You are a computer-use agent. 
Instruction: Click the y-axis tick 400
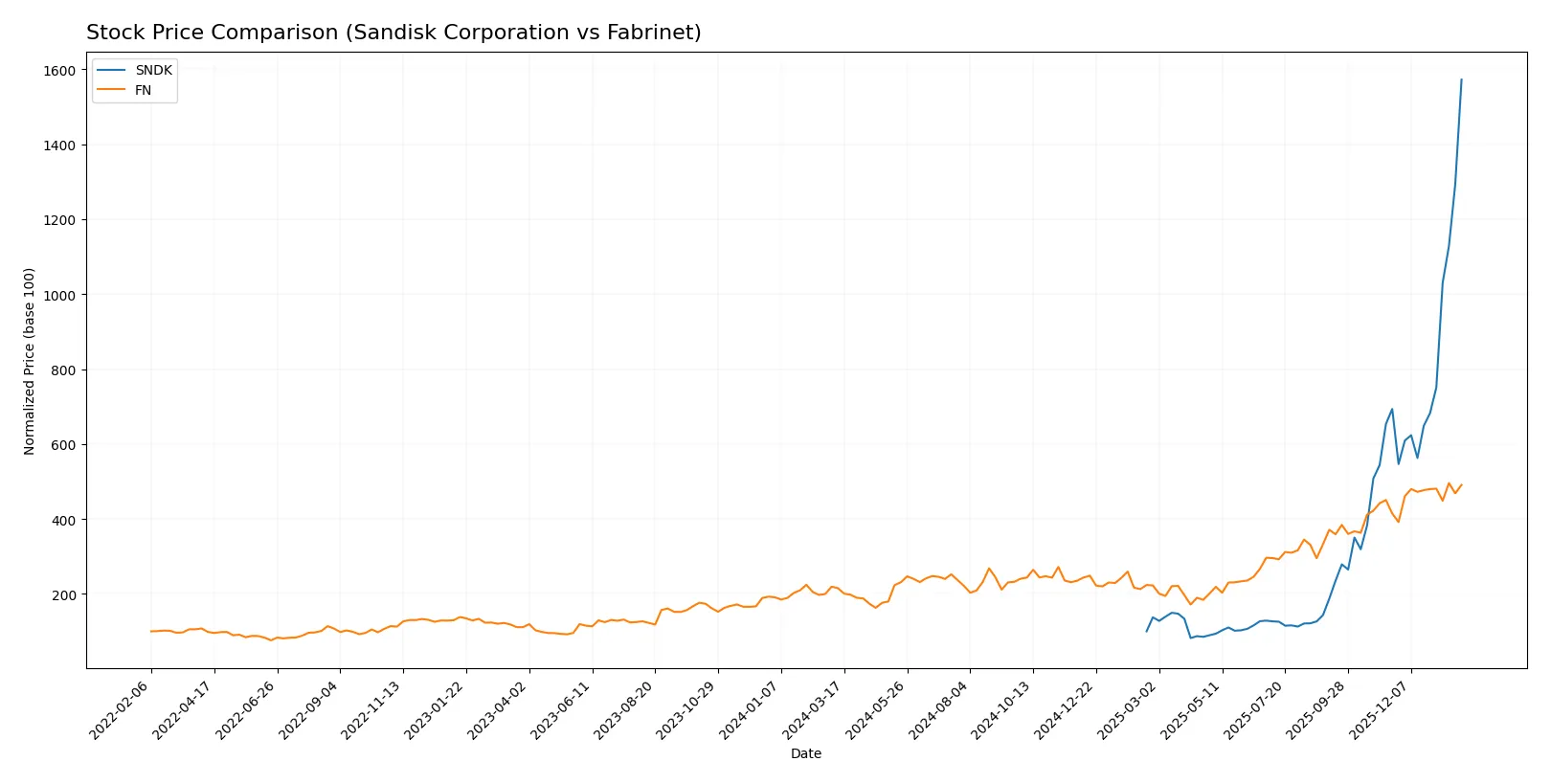(x=63, y=520)
